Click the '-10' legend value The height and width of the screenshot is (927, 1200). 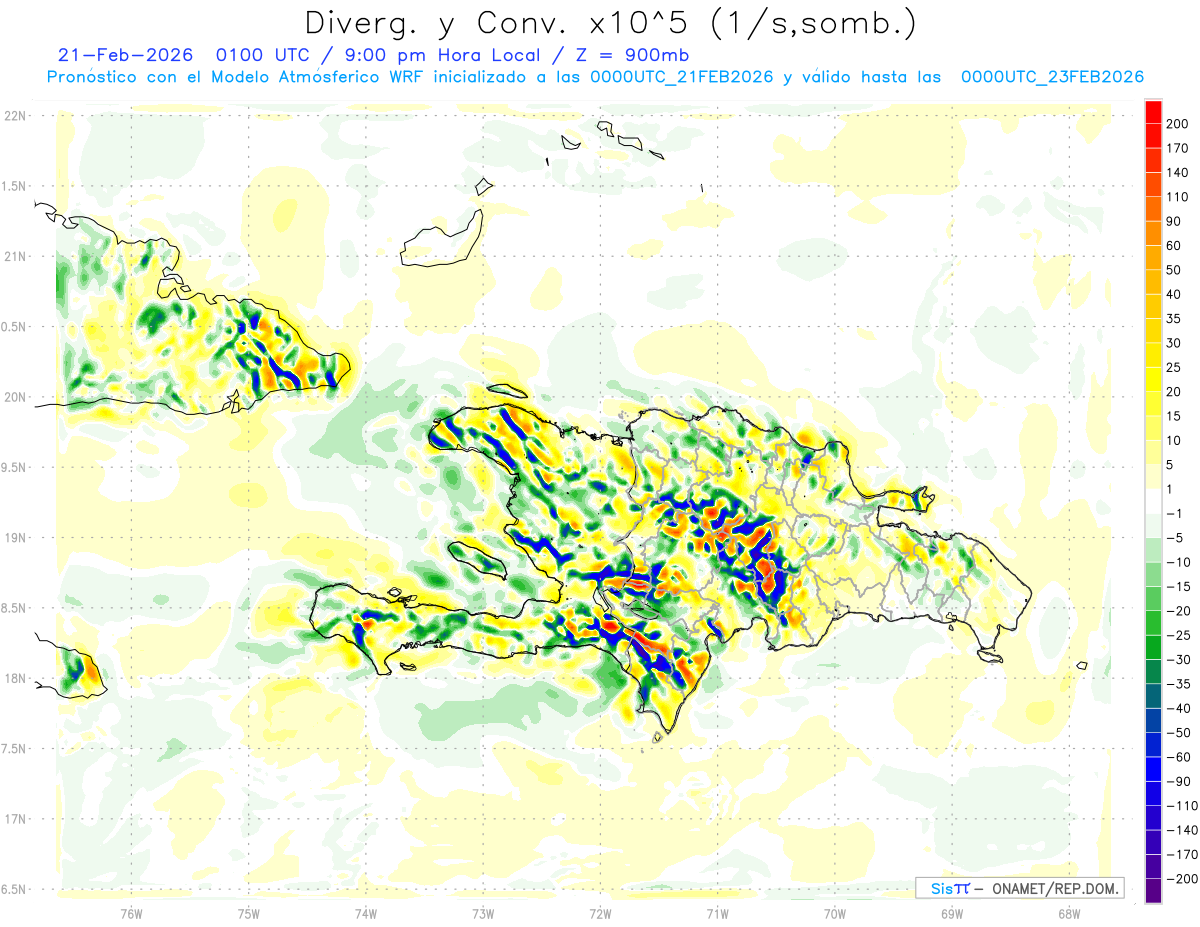1180,562
